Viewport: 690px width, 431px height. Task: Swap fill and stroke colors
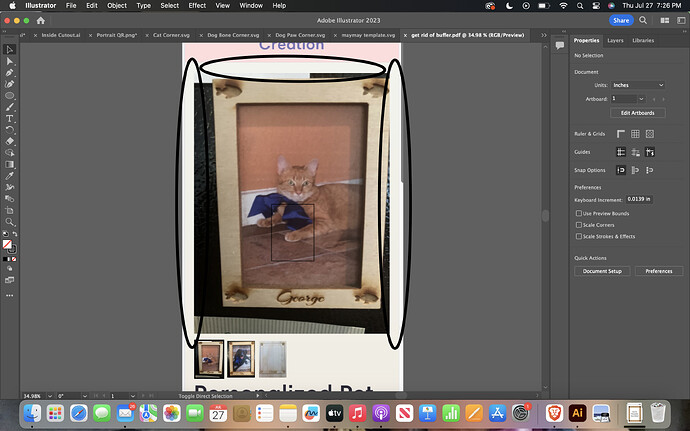(15, 234)
